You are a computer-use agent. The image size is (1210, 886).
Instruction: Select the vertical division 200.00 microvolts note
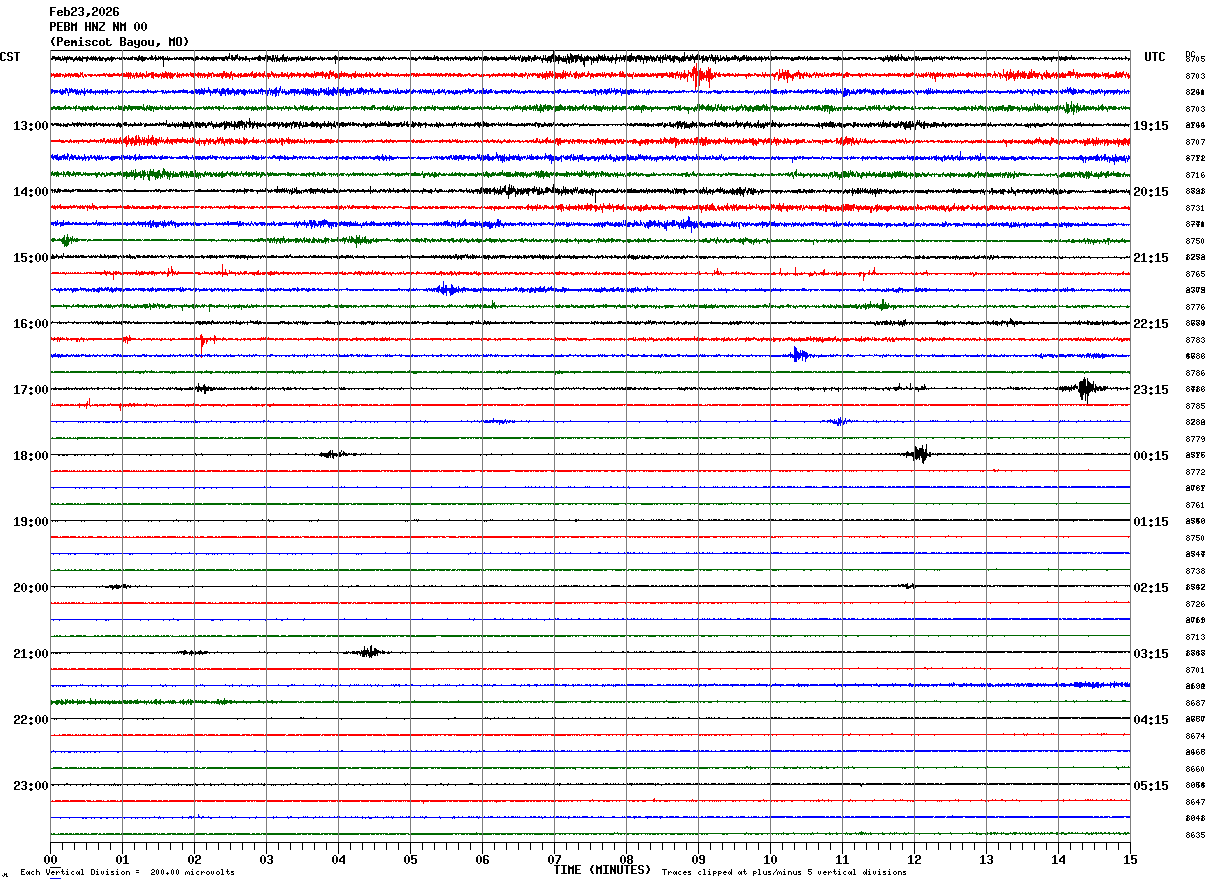click(128, 873)
